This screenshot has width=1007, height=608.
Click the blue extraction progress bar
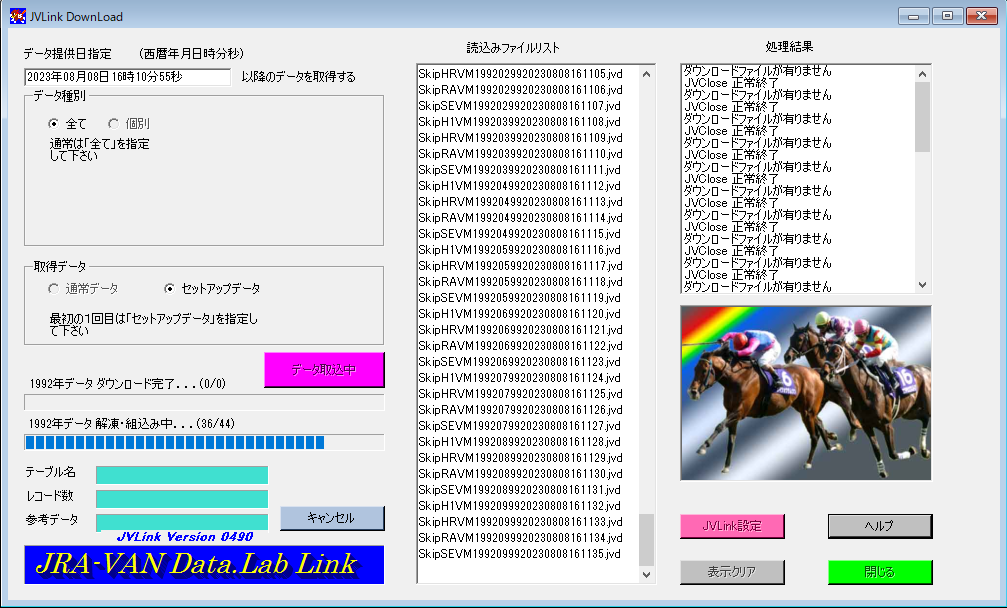click(204, 442)
